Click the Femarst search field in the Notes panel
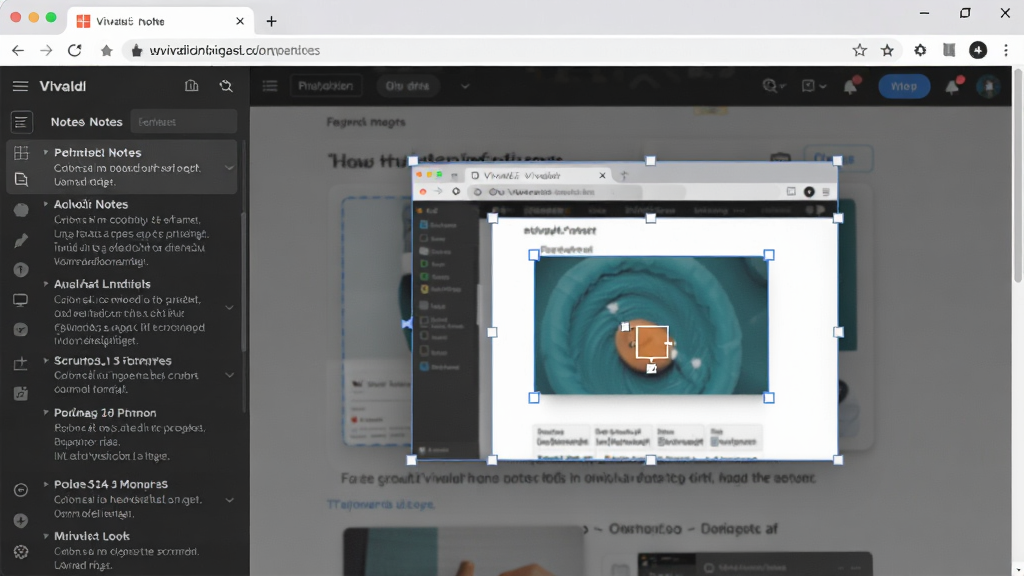 (x=184, y=121)
